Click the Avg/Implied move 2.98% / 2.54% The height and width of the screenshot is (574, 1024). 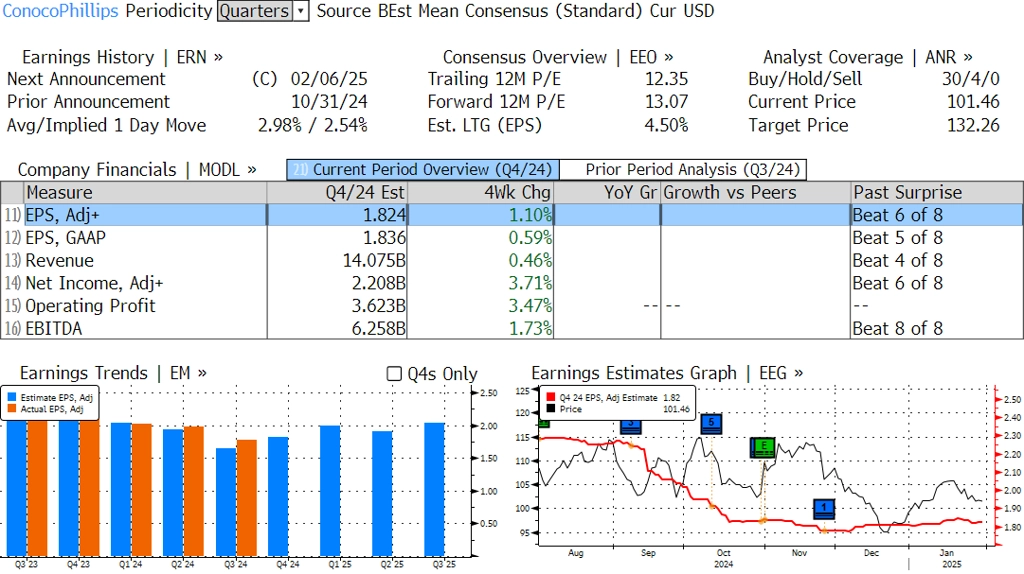(x=312, y=125)
